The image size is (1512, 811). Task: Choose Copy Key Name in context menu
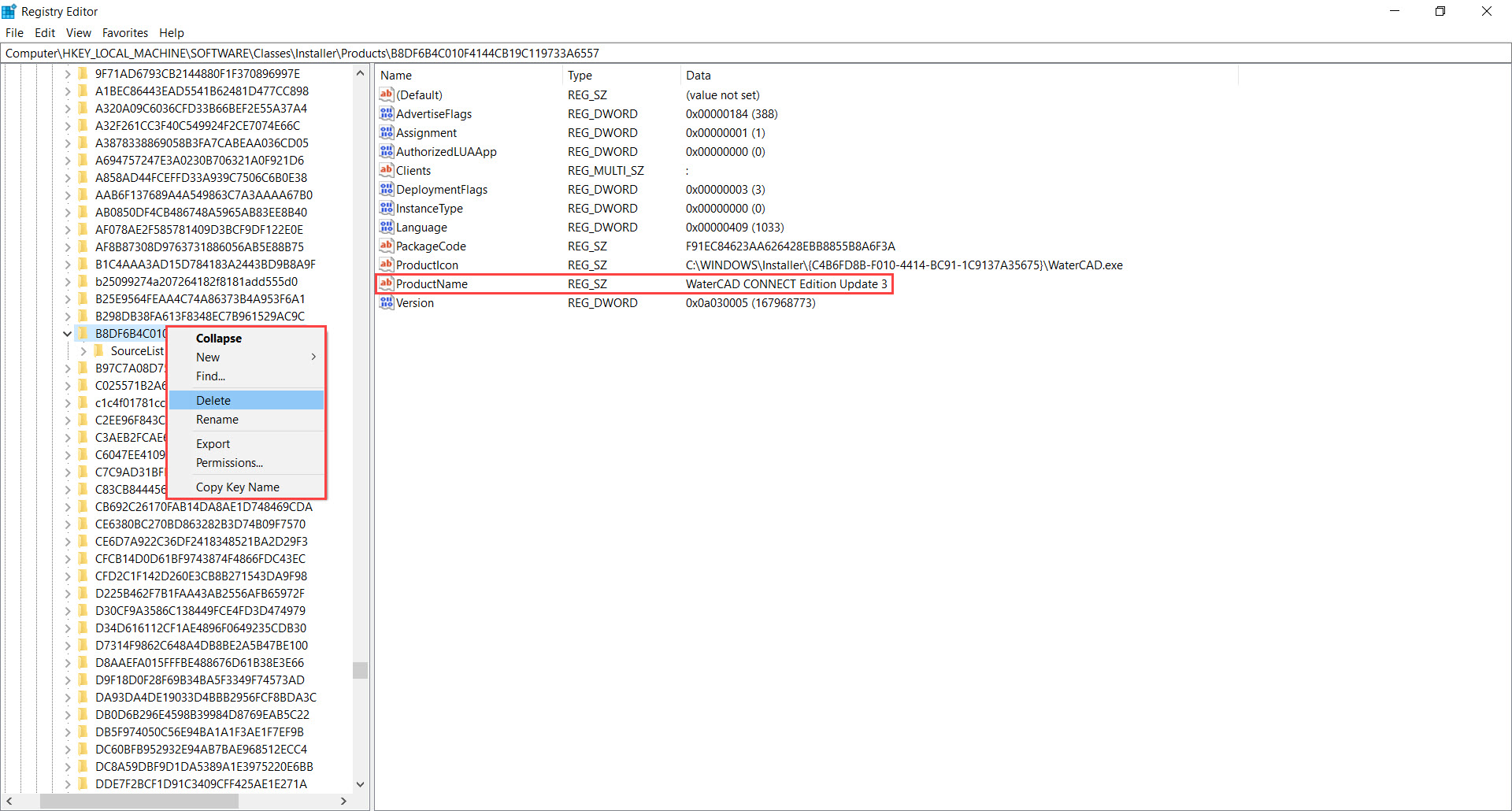[246, 487]
